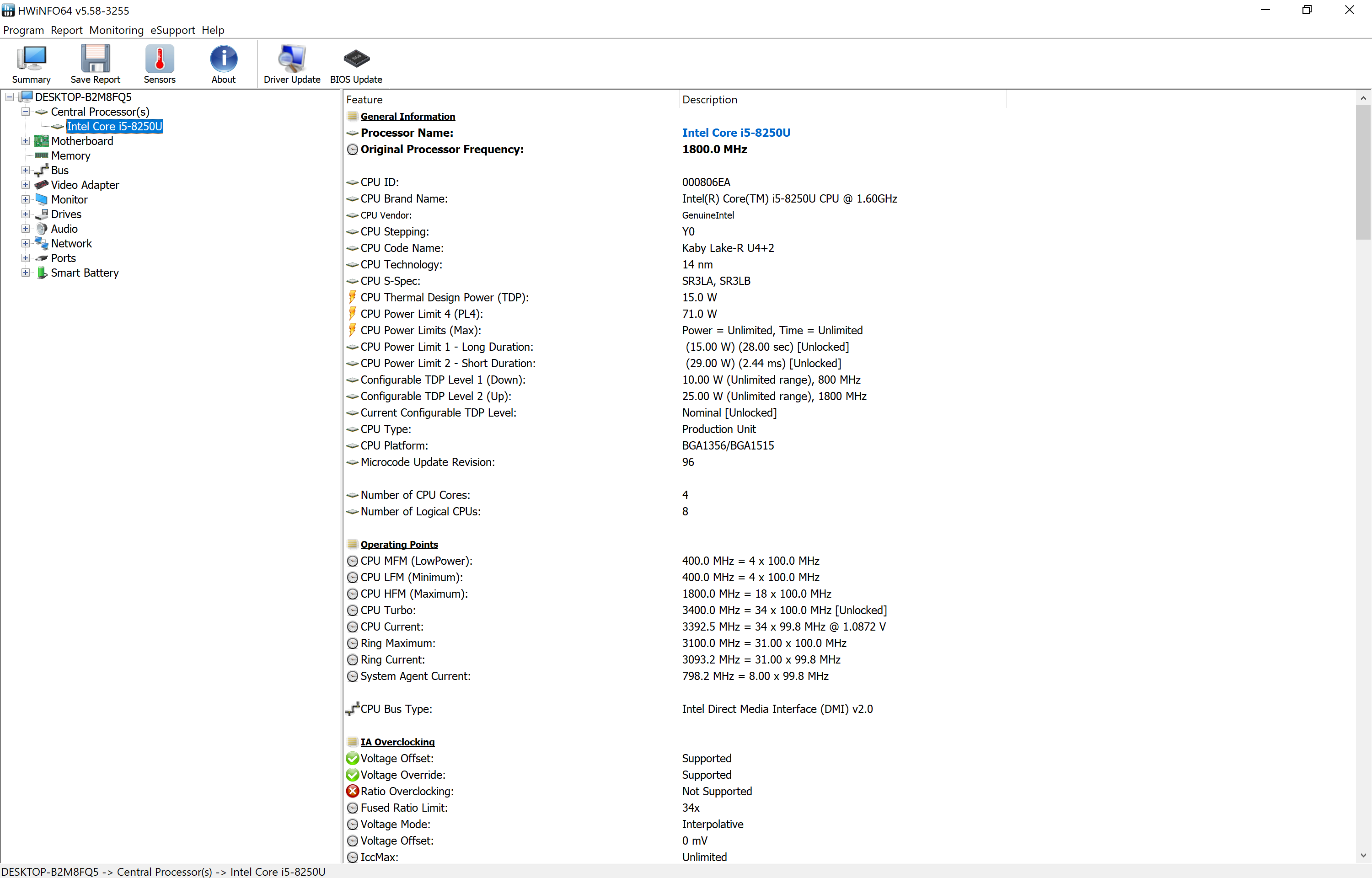The image size is (1372, 878).
Task: Click the IA Overclocking section heading
Action: coord(398,742)
